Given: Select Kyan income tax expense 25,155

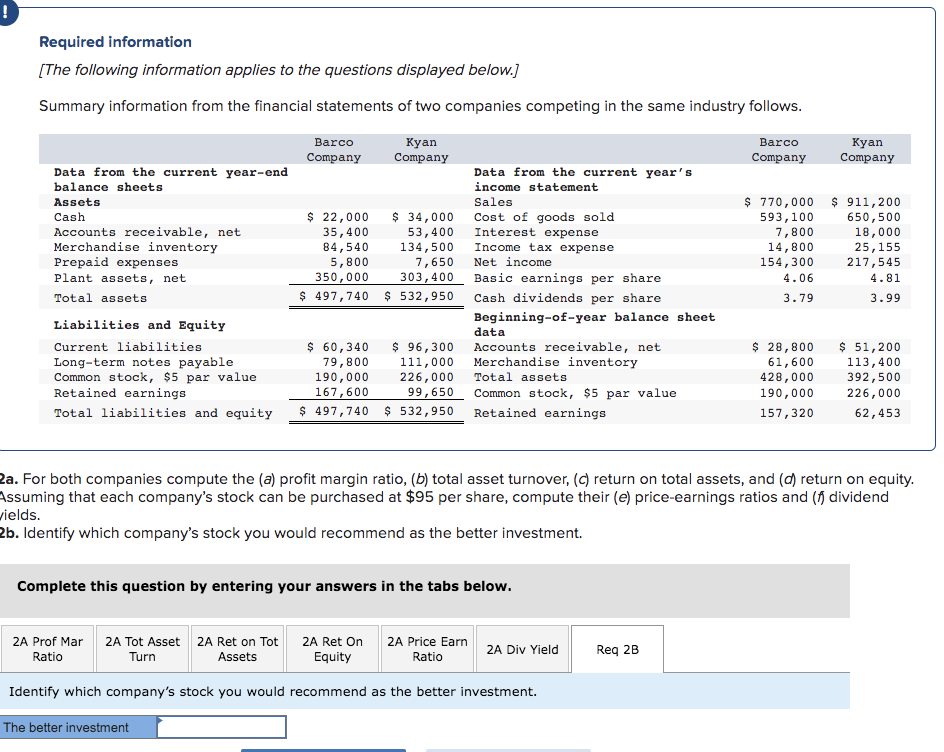Looking at the screenshot, I should click(878, 247).
